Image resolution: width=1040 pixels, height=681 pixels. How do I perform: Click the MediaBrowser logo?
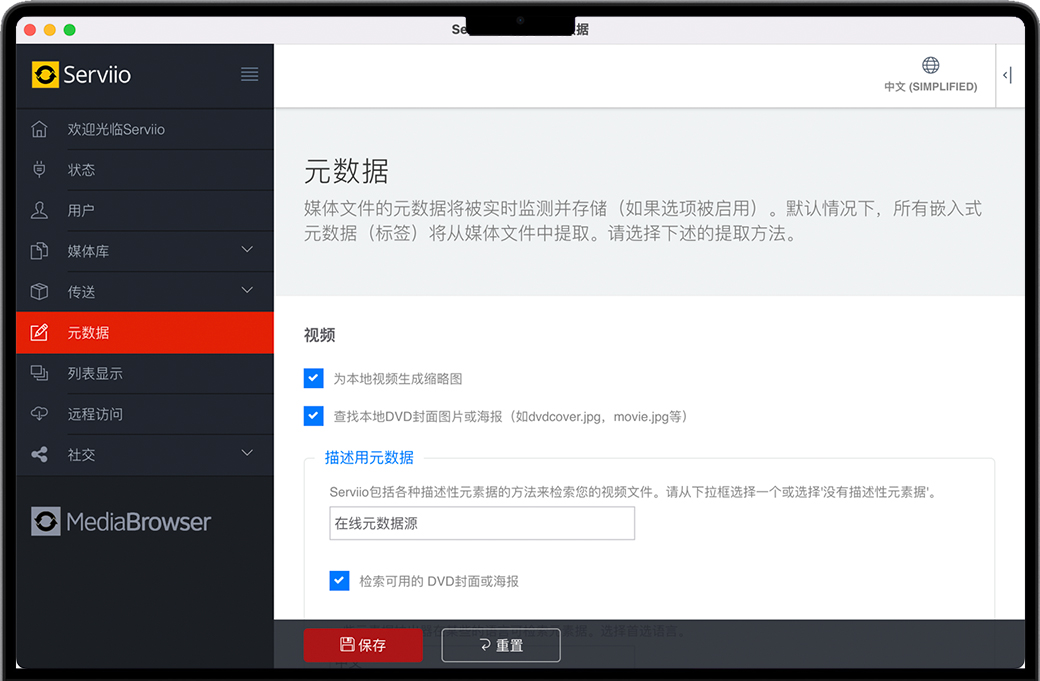coord(122,521)
